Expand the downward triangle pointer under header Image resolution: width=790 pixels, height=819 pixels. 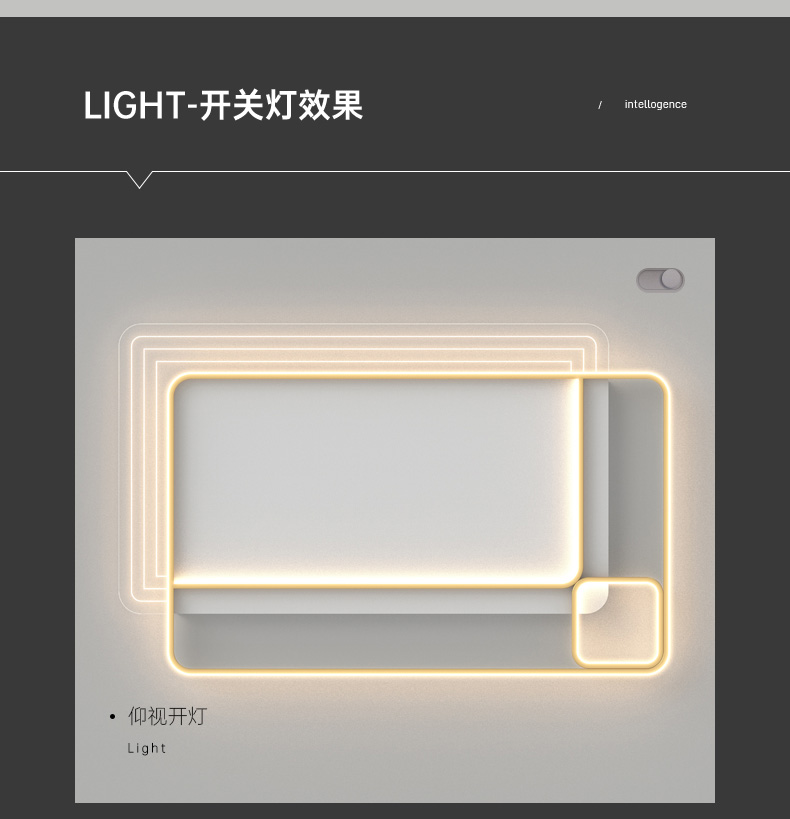140,179
